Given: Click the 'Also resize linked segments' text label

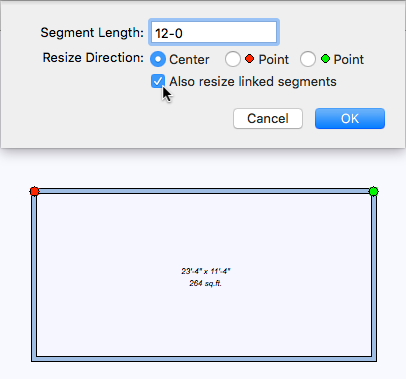Looking at the screenshot, I should 253,82.
